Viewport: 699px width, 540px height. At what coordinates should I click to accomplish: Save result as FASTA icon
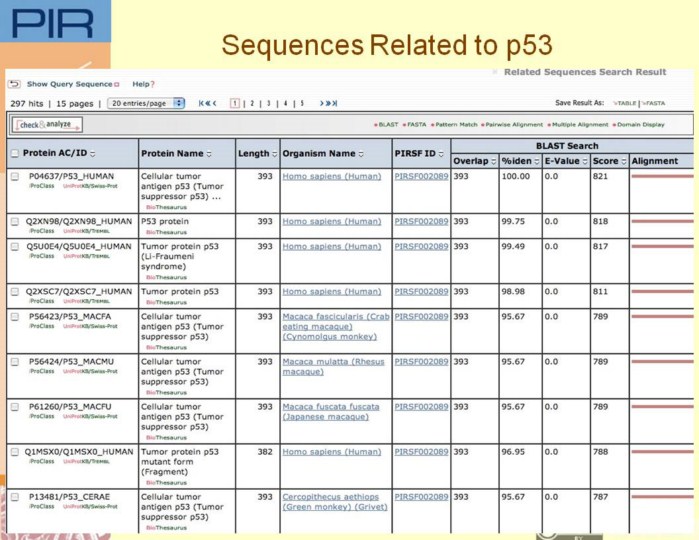(x=654, y=103)
